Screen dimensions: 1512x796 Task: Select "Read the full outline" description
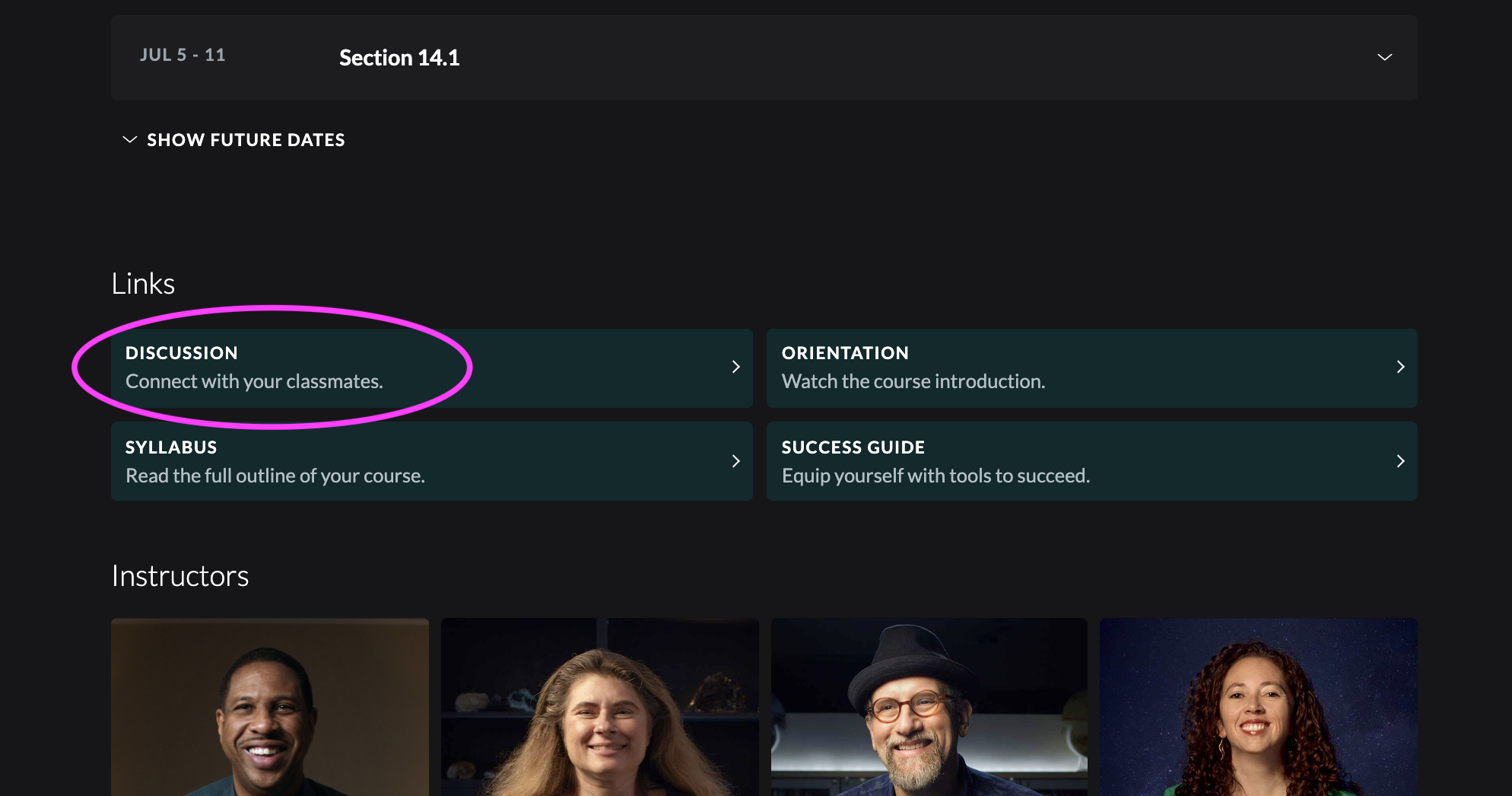275,476
